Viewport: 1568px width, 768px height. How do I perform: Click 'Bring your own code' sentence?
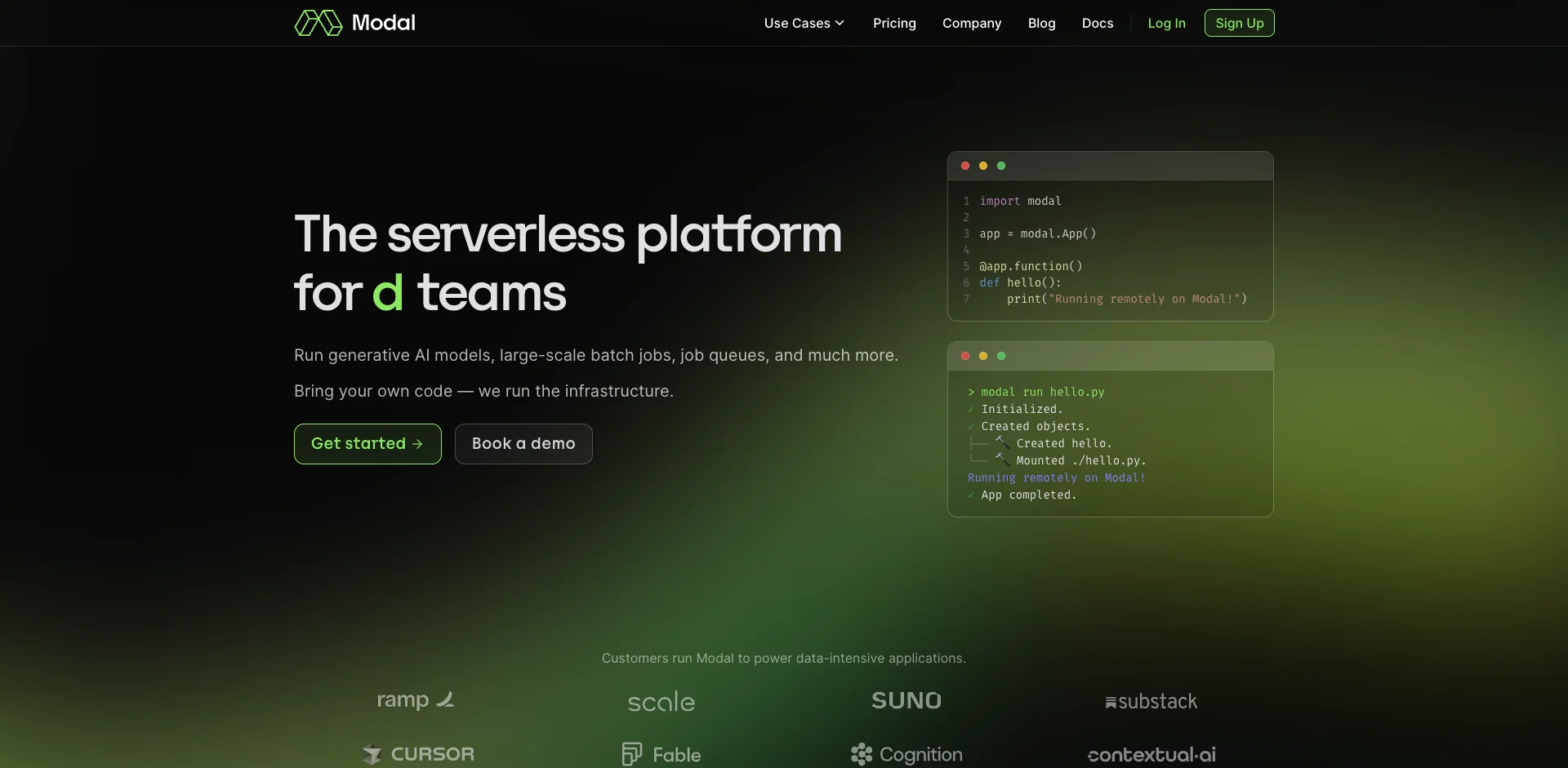click(483, 391)
